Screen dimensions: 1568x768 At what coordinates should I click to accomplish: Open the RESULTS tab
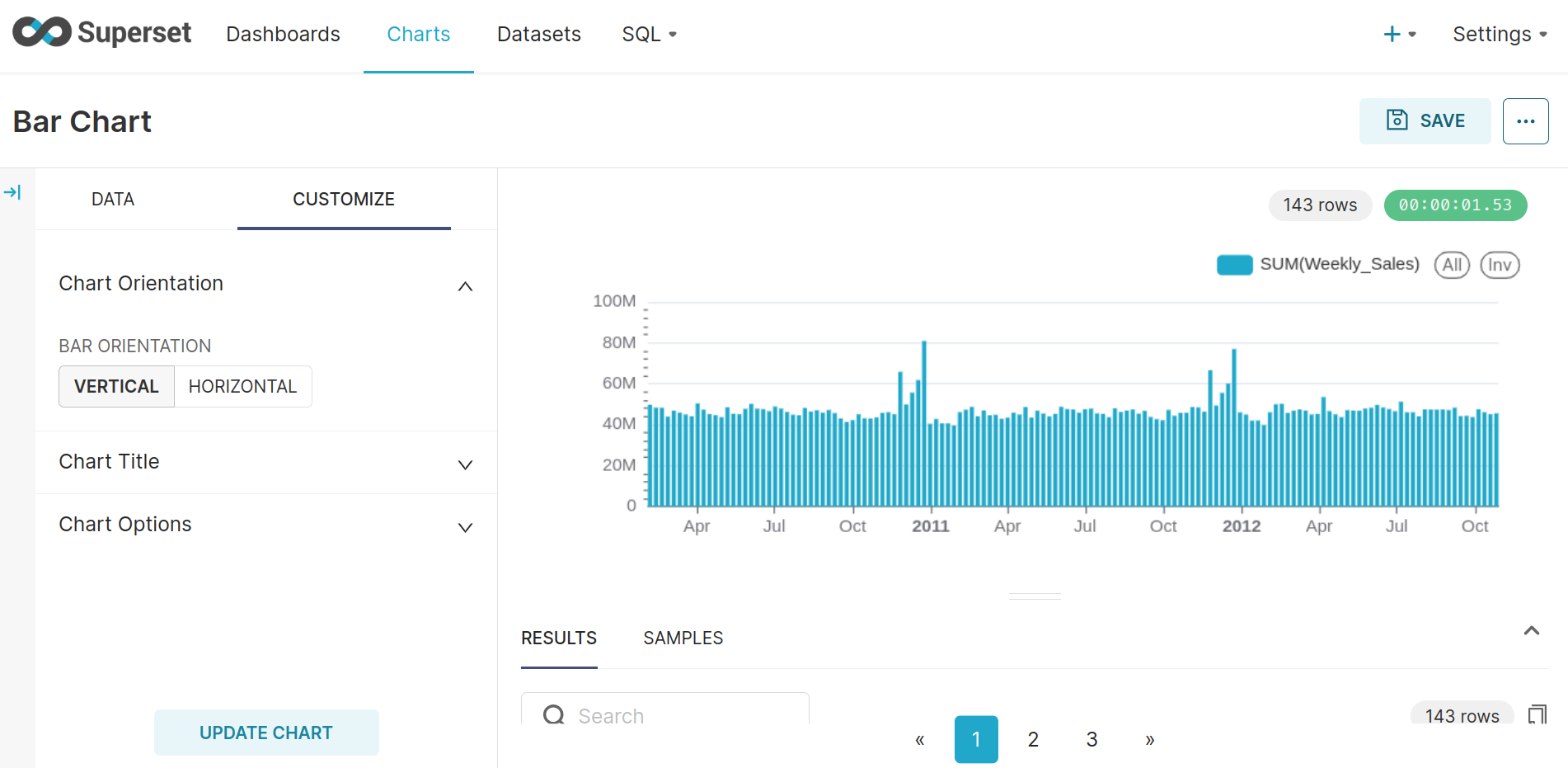point(559,638)
